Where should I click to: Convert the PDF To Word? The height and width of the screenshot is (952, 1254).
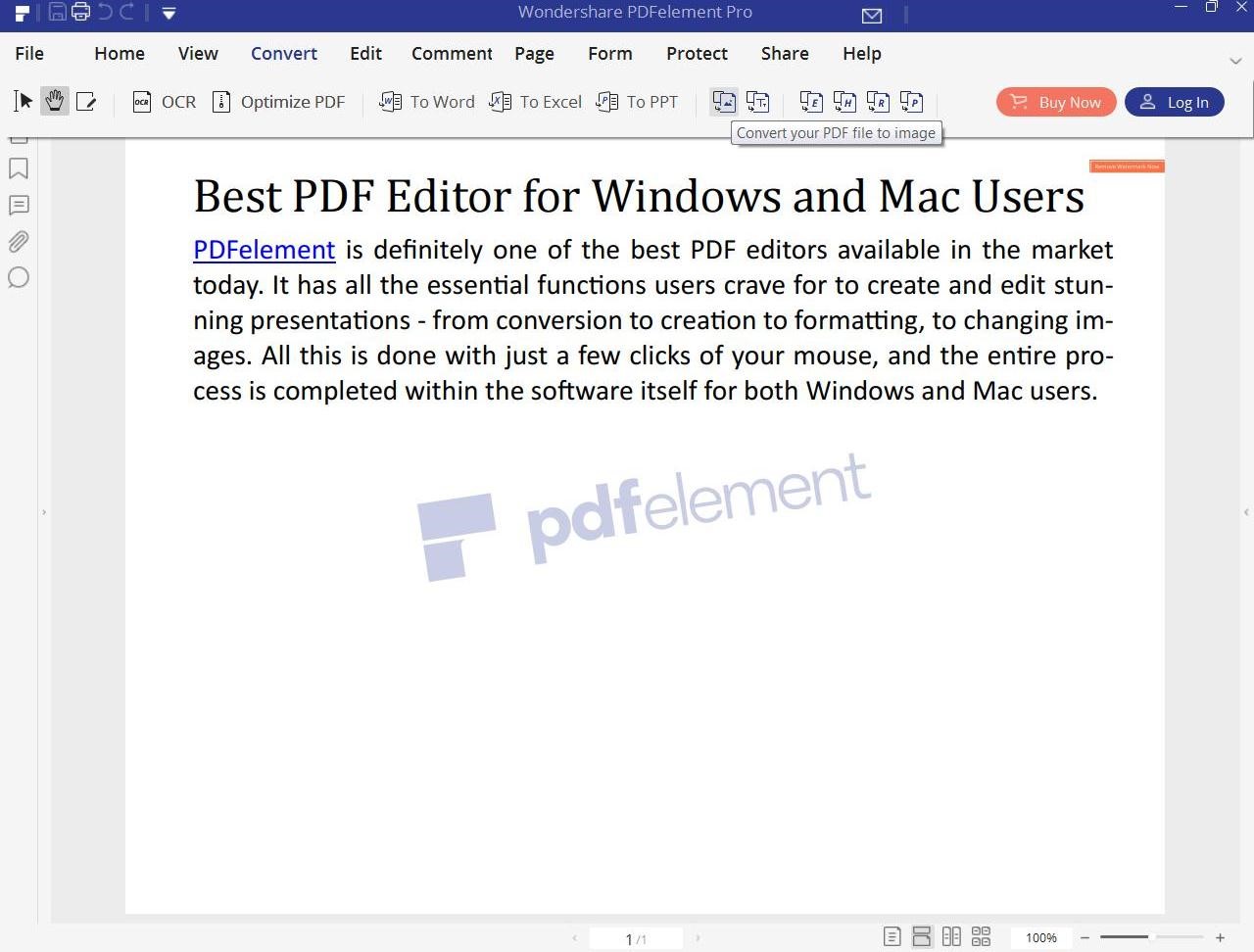(427, 102)
